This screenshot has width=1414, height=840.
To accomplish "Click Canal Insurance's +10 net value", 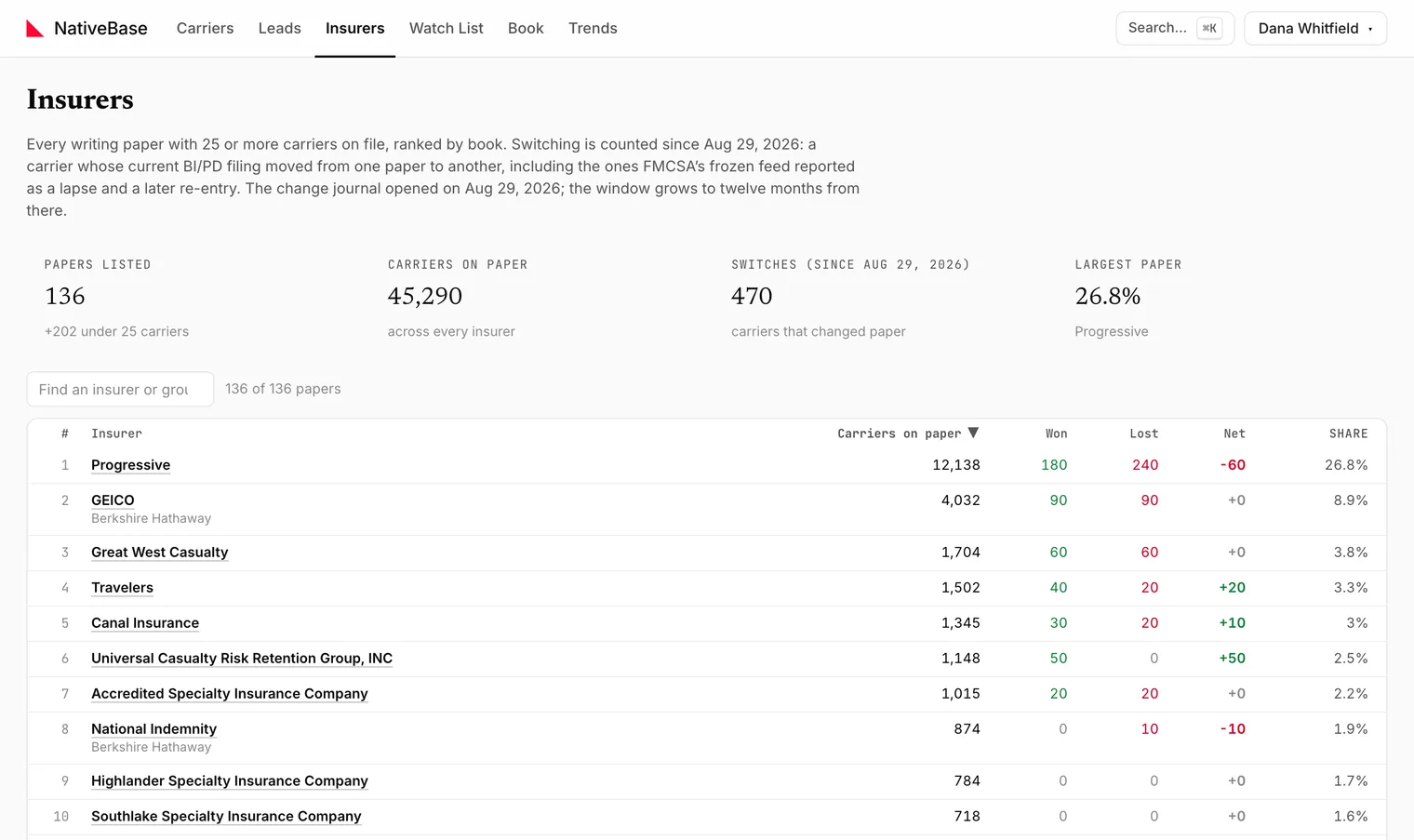I will click(1233, 623).
